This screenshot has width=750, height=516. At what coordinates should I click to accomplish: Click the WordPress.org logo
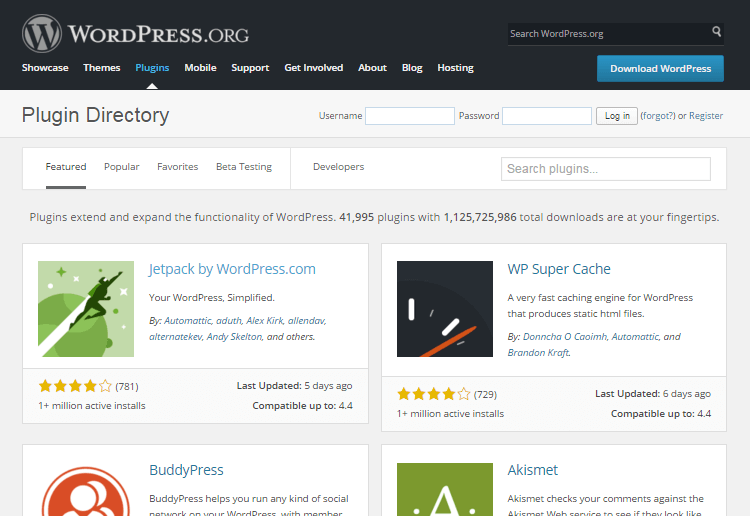pyautogui.click(x=136, y=33)
